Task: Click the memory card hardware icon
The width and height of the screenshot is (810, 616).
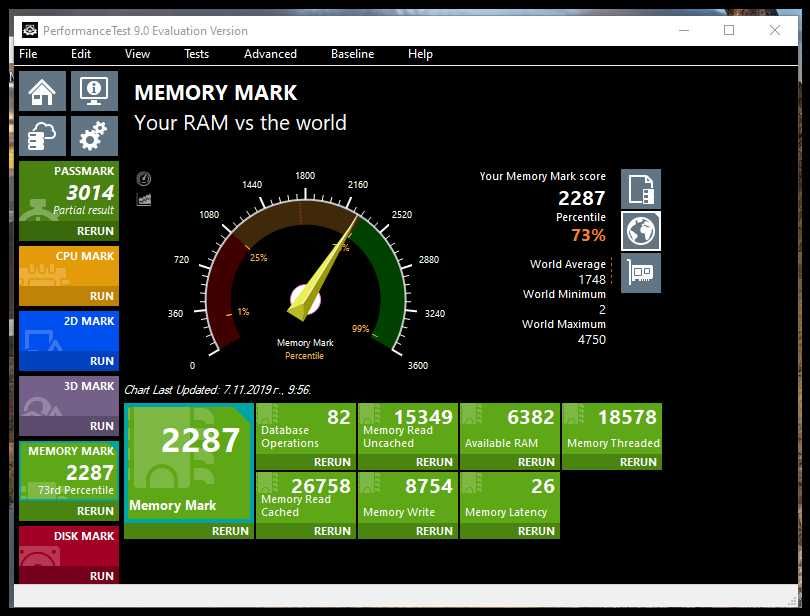Action: [x=641, y=273]
